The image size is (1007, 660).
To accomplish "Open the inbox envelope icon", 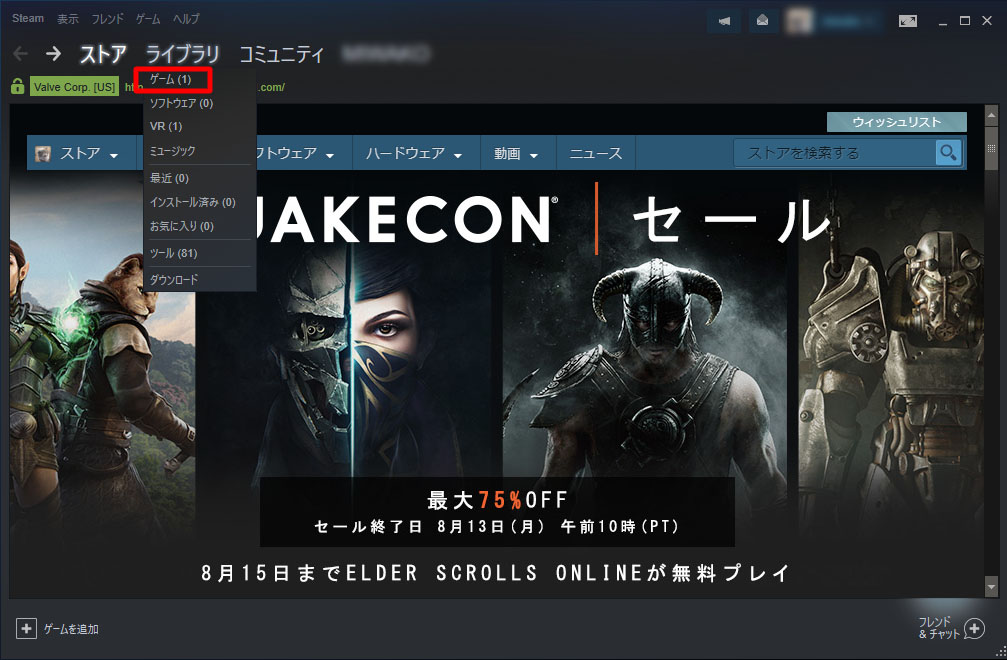I will click(762, 21).
